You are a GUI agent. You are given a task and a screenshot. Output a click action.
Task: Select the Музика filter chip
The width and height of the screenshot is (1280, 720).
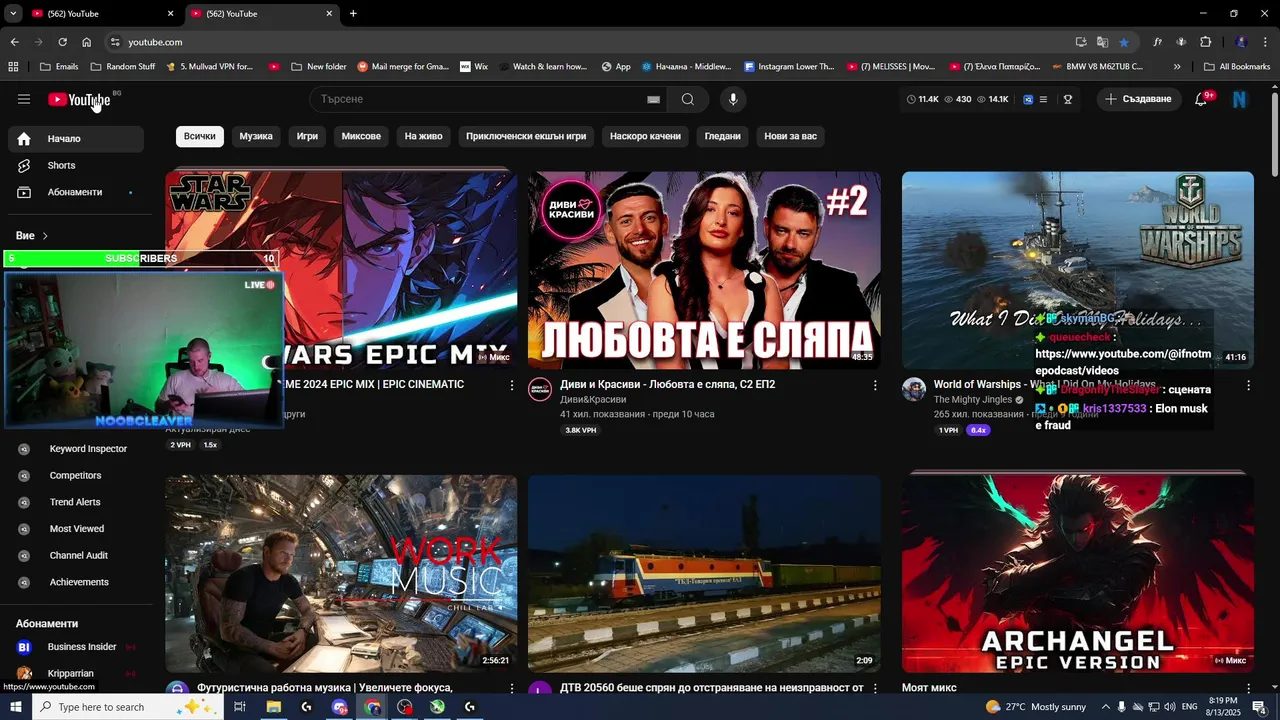pos(256,136)
